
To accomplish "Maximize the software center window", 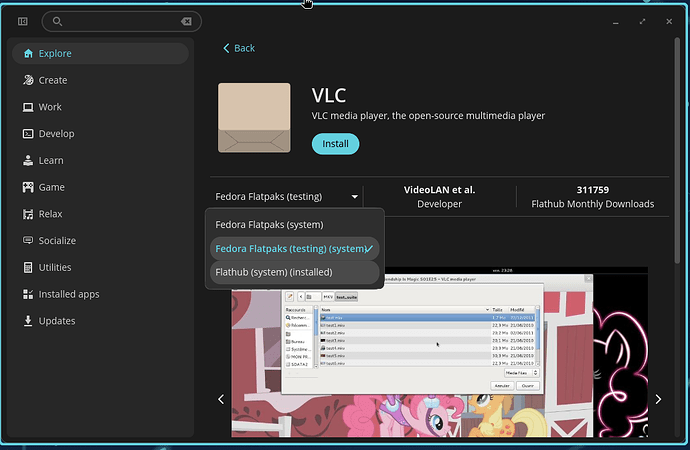I will tap(642, 22).
